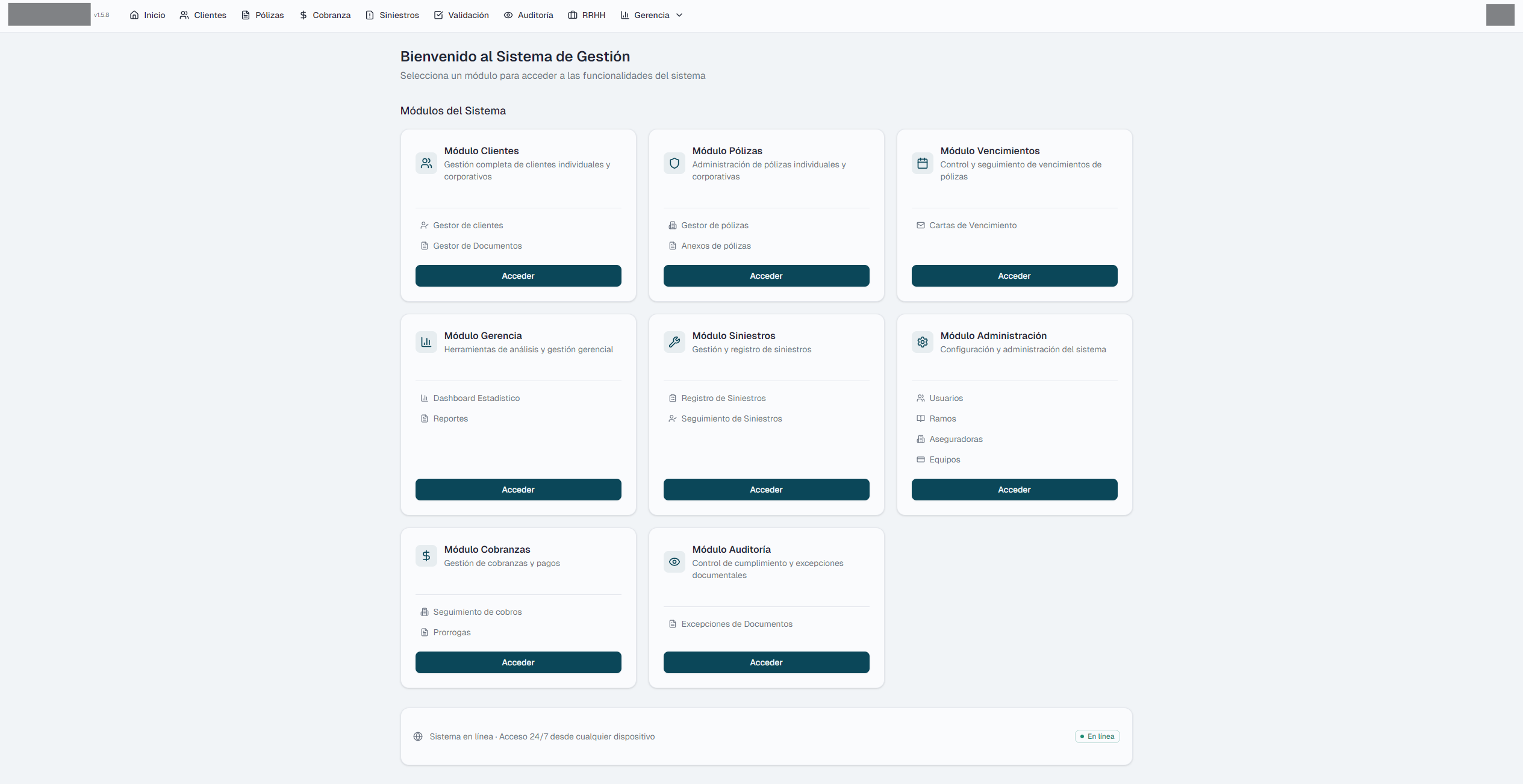
Task: Select the dollar icon of Módulo Cobranzas
Action: pyautogui.click(x=426, y=555)
